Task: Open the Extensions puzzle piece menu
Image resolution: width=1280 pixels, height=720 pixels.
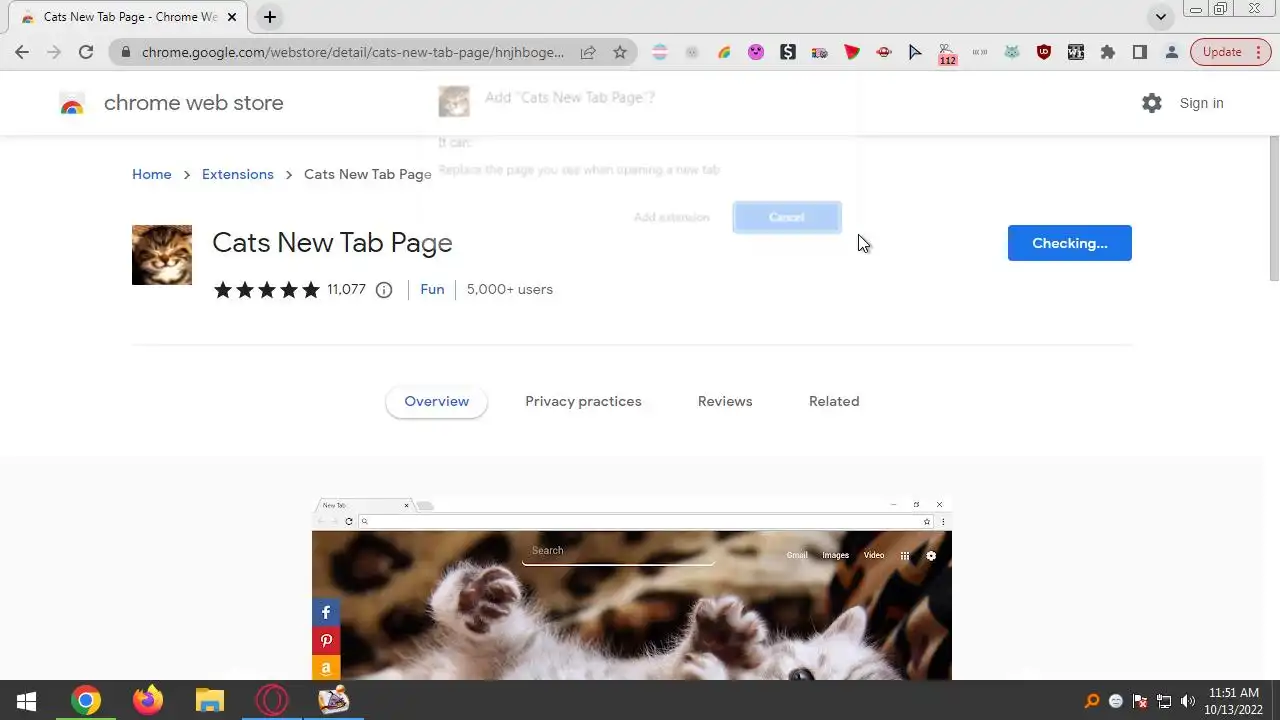Action: 1108,52
